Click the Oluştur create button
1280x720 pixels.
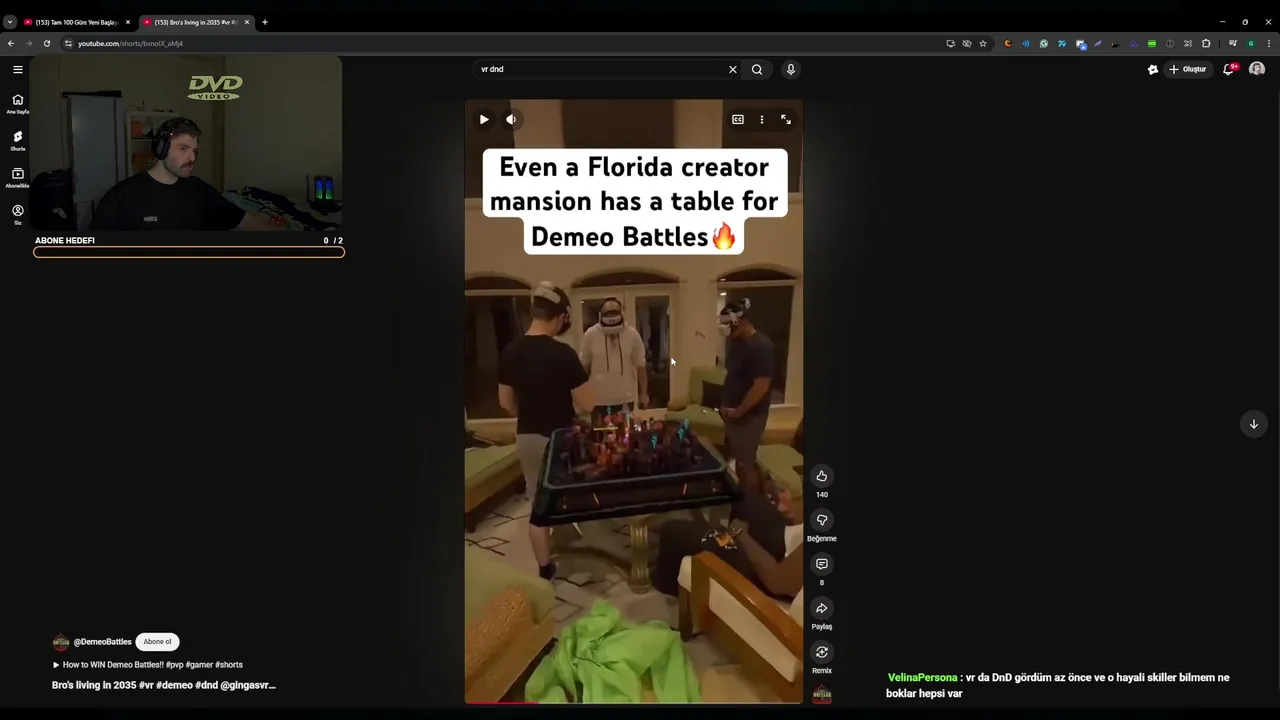1188,70
